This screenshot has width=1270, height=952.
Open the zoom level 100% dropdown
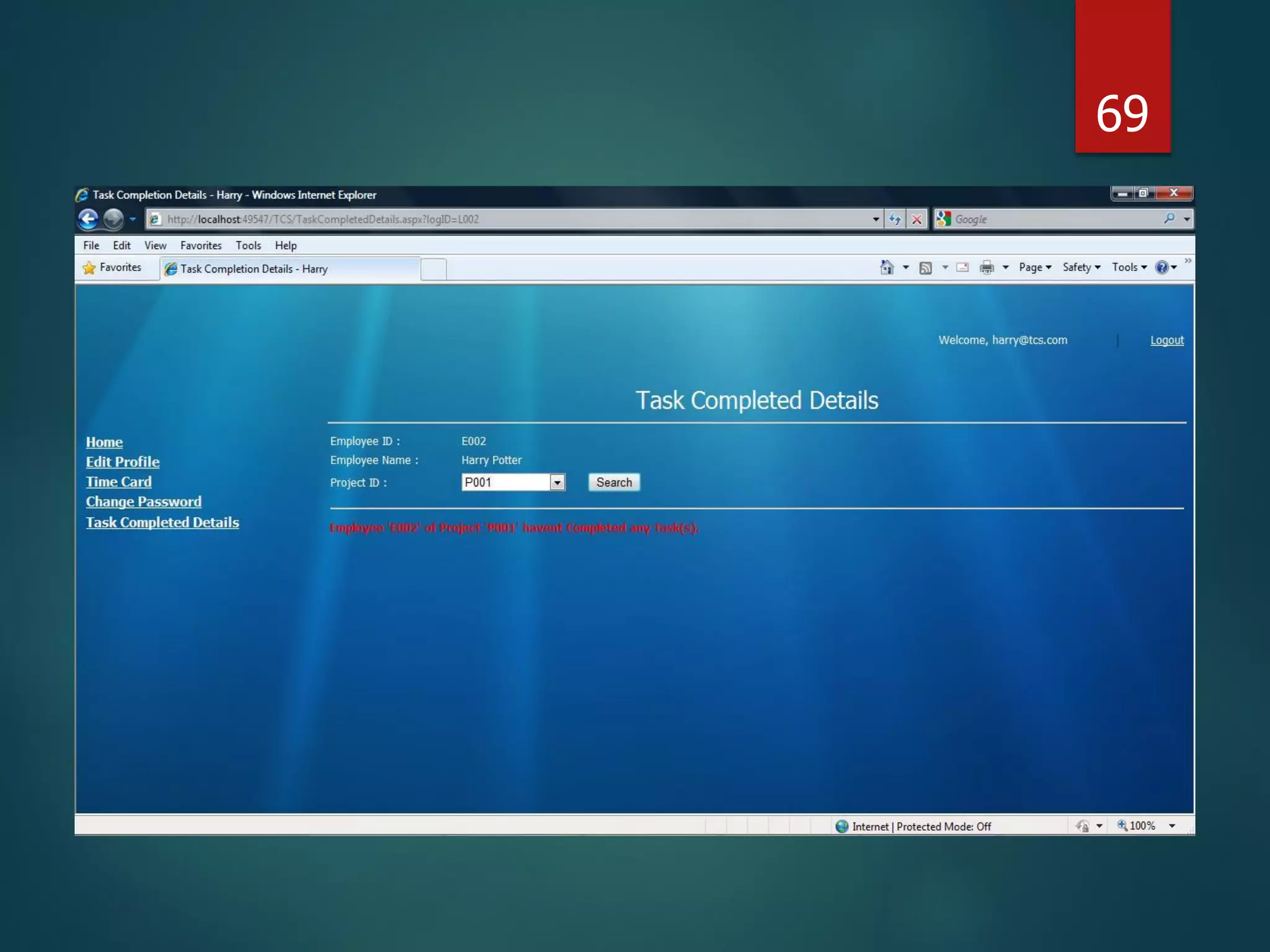[x=1172, y=826]
